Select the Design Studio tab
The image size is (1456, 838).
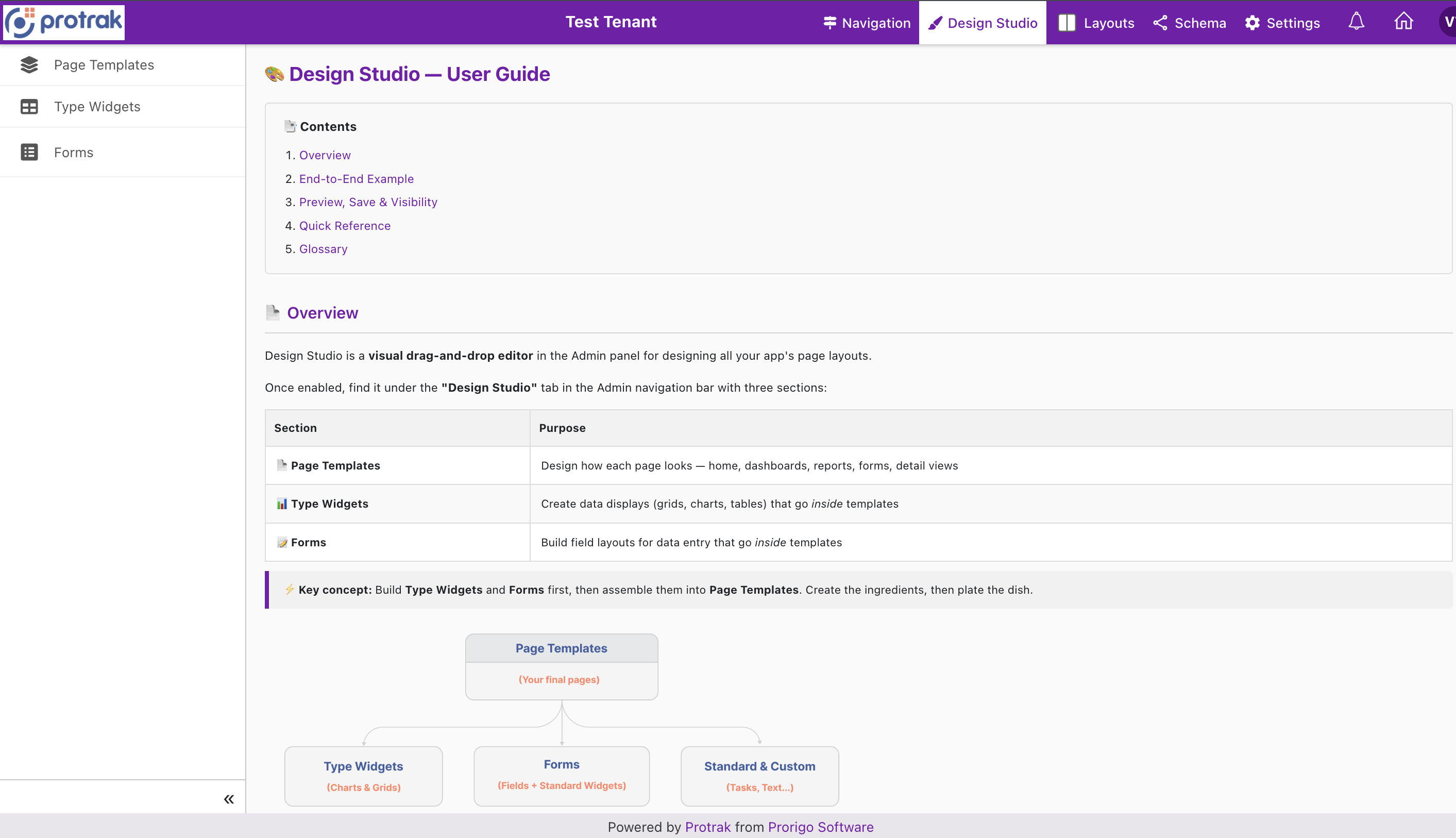tap(983, 23)
